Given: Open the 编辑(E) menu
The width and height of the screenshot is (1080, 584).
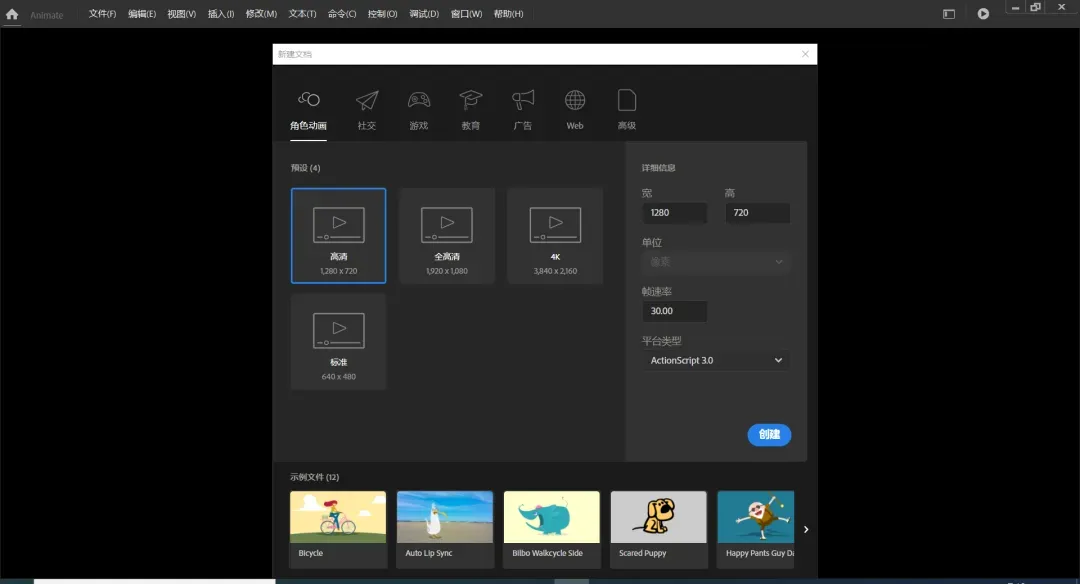Looking at the screenshot, I should click(142, 14).
